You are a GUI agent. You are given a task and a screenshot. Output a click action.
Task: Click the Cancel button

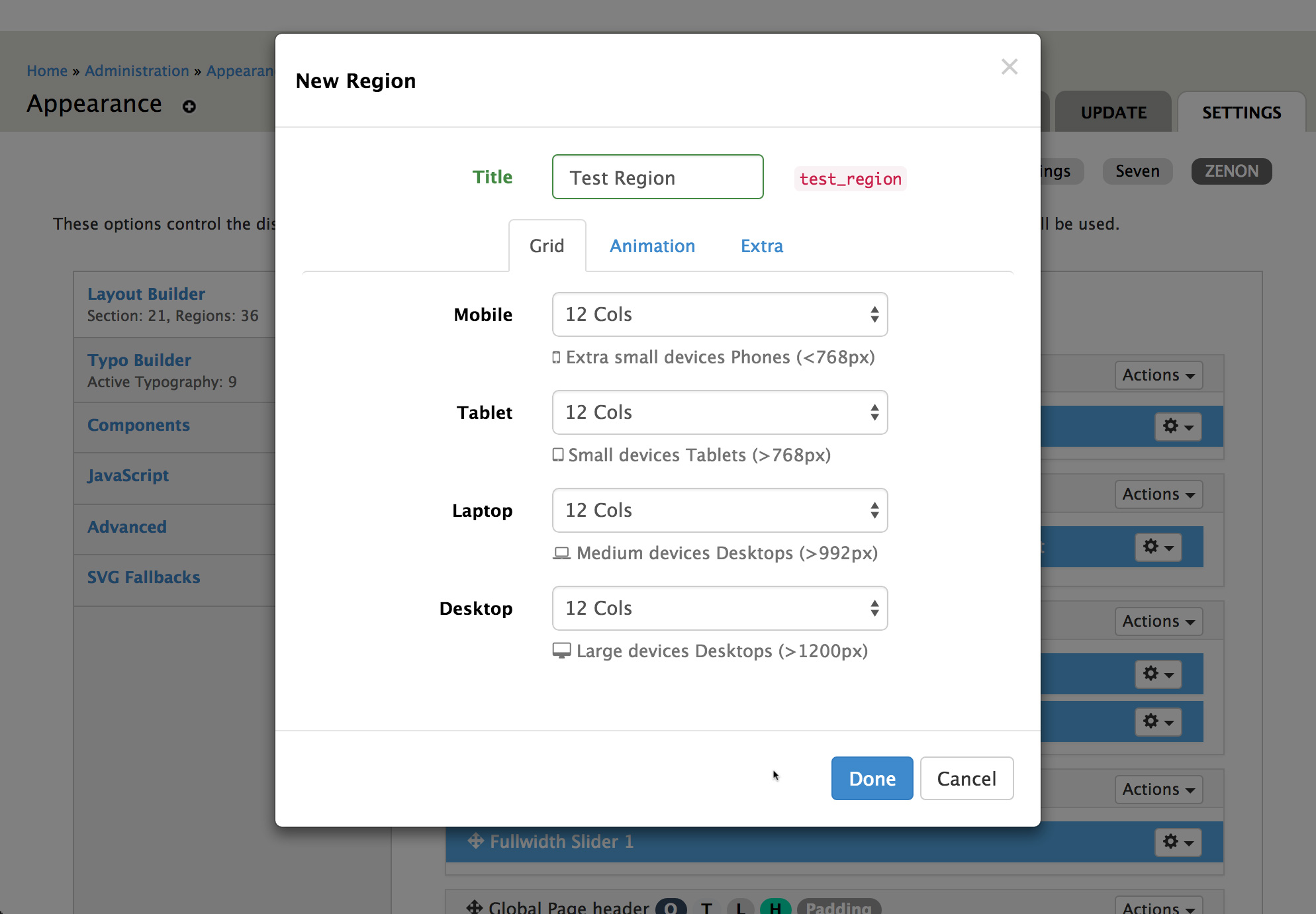click(x=966, y=778)
